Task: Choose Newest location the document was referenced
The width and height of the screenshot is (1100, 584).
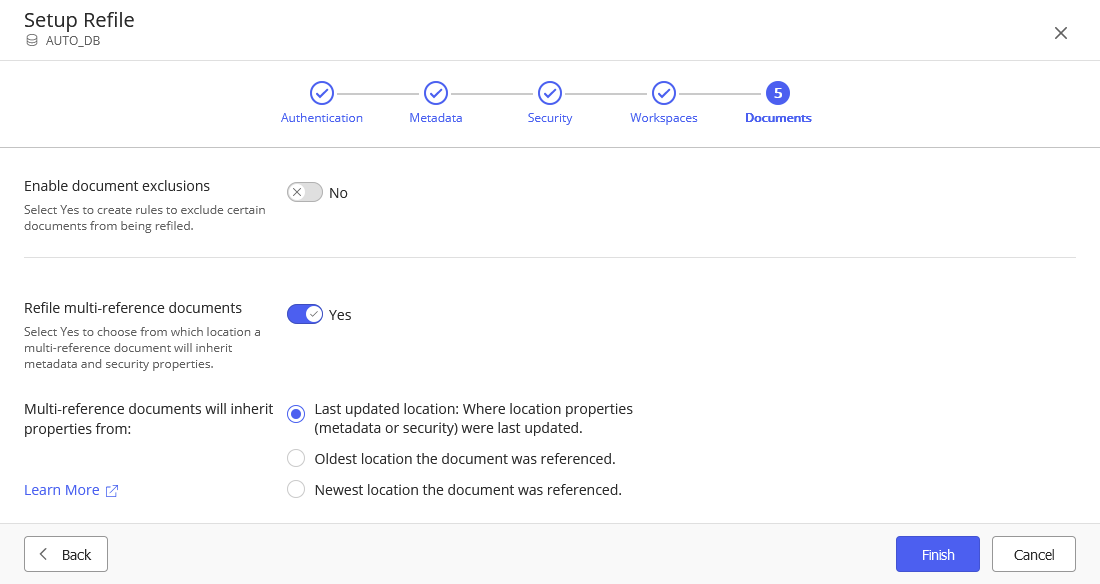Action: pos(296,489)
